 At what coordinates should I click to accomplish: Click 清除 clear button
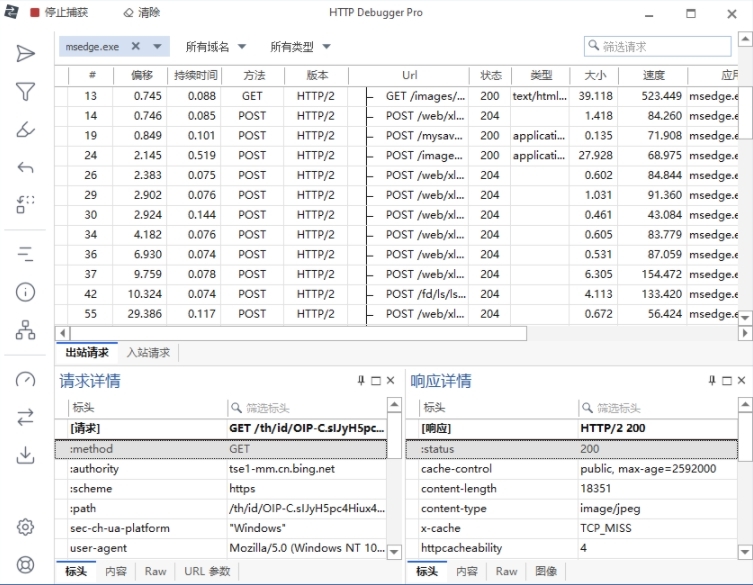(x=142, y=12)
